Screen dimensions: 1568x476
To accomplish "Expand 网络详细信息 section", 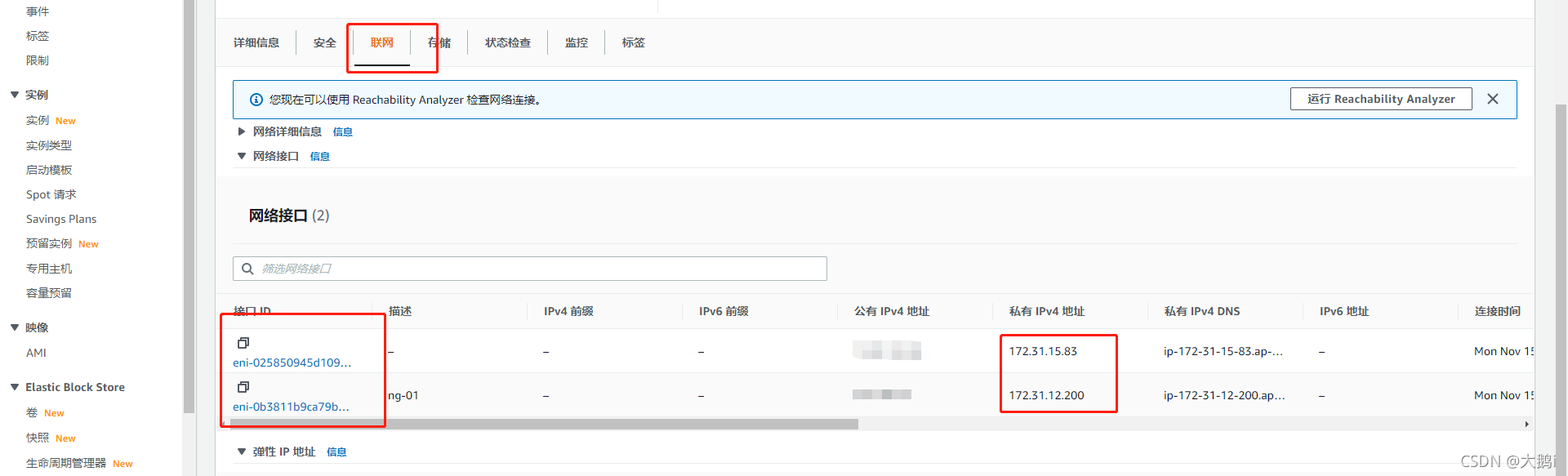I will point(241,131).
